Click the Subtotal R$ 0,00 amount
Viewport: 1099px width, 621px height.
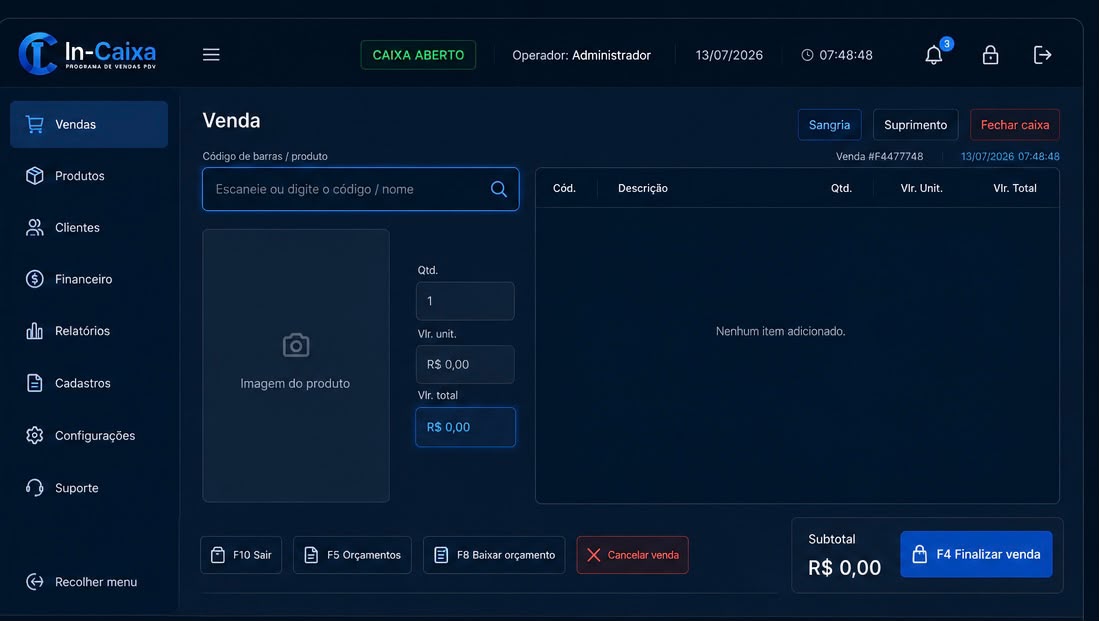click(x=845, y=568)
